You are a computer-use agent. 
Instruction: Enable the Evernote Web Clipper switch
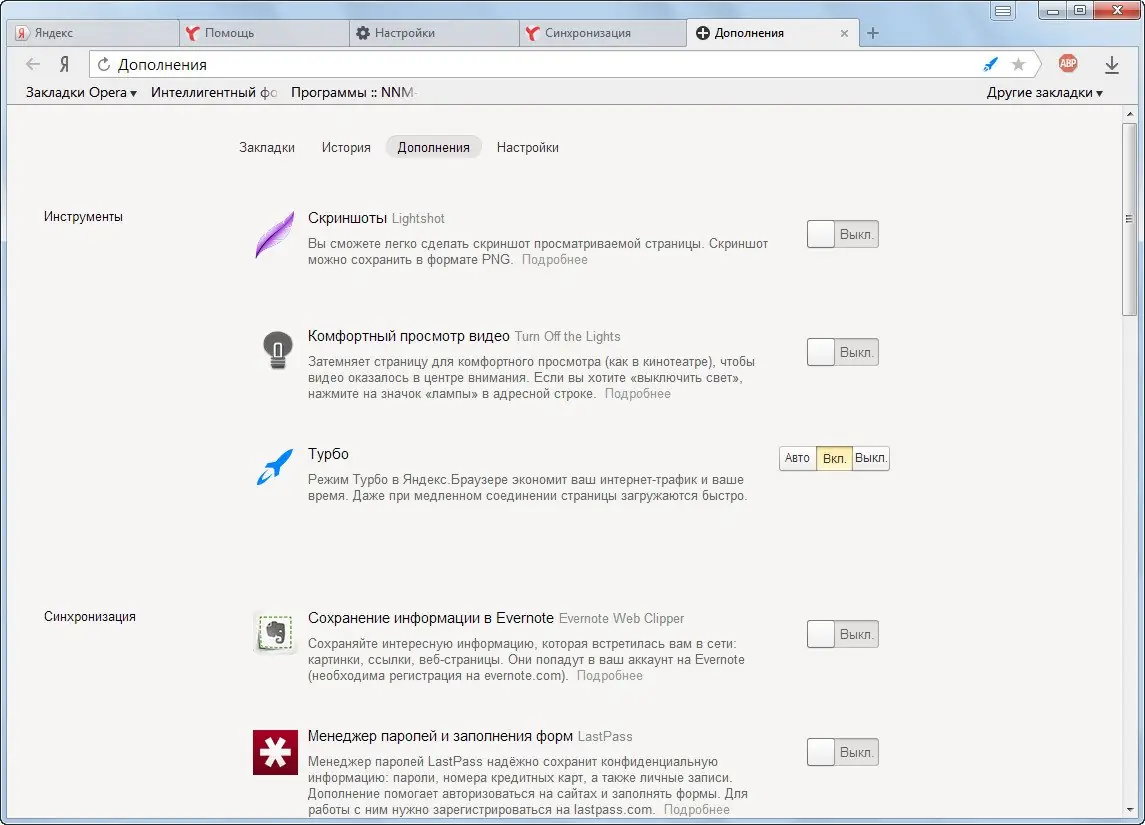tap(843, 634)
